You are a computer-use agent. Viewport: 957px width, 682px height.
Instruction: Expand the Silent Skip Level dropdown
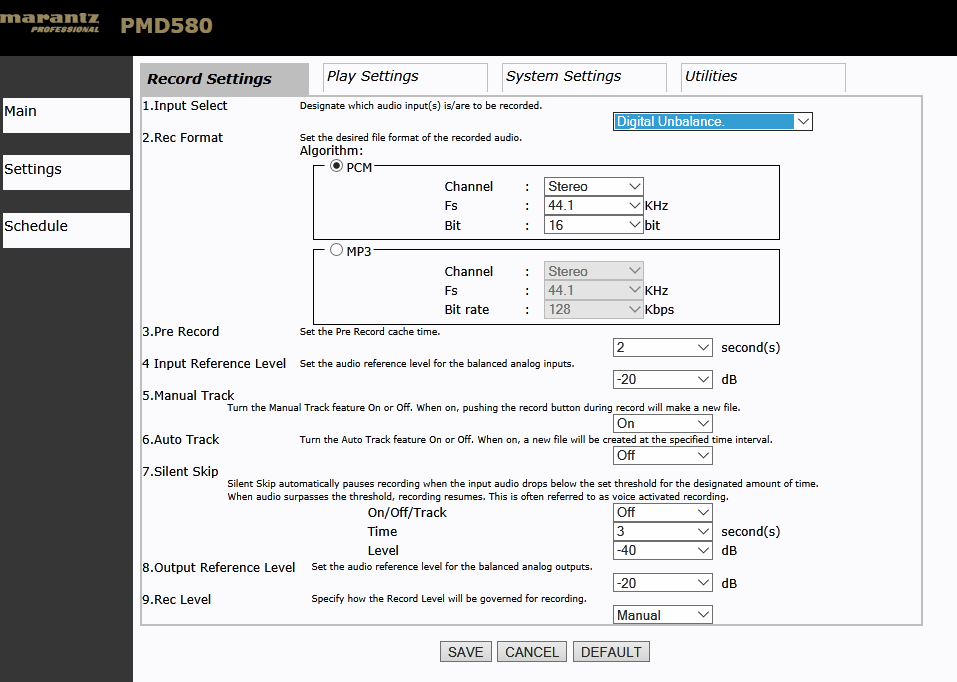tap(662, 550)
